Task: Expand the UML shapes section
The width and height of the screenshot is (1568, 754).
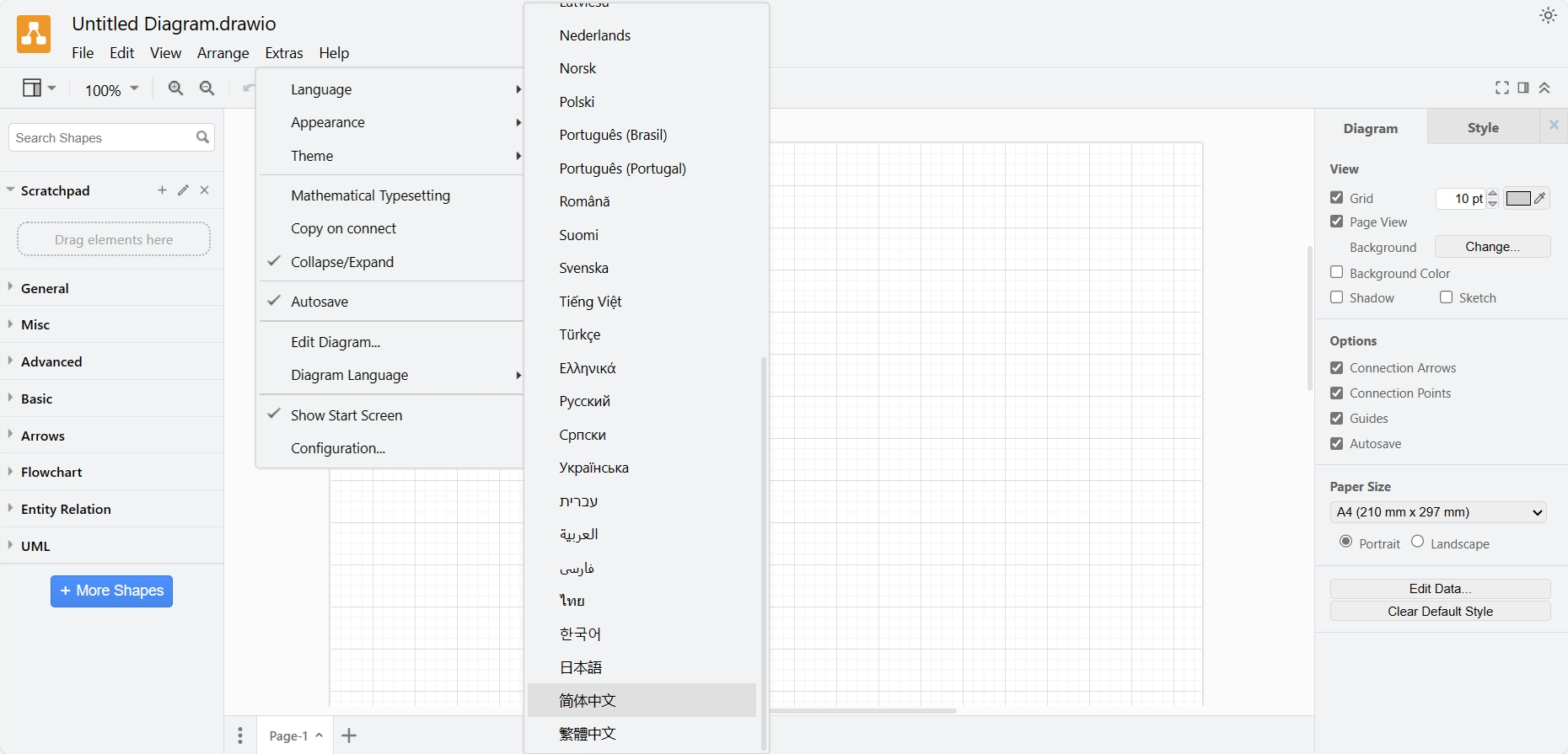Action: (111, 546)
